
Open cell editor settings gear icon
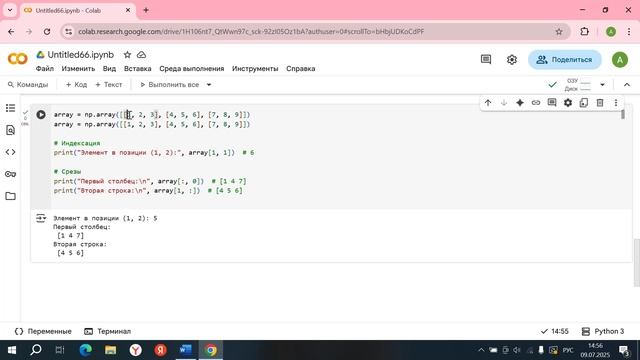(568, 103)
